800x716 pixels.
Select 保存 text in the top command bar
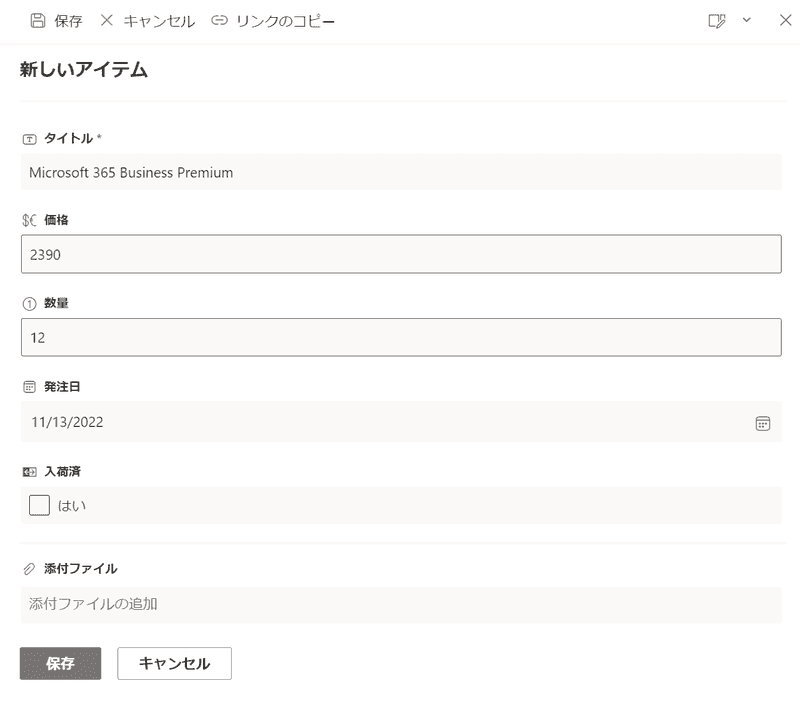(x=68, y=21)
